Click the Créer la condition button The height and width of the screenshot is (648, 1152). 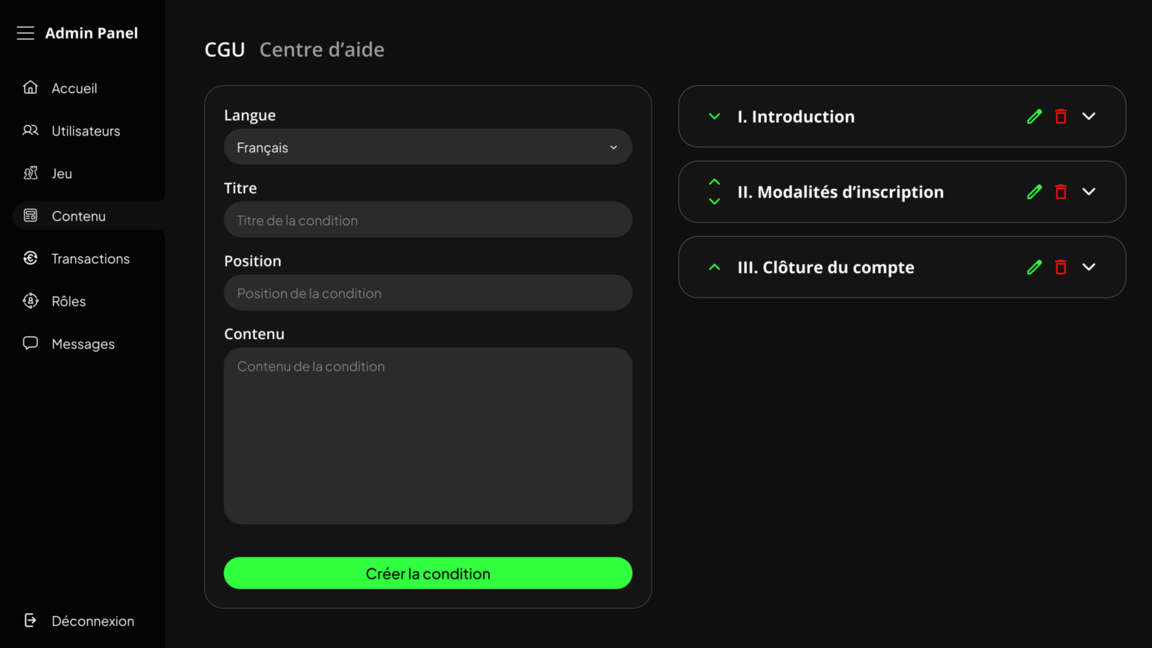pos(428,573)
